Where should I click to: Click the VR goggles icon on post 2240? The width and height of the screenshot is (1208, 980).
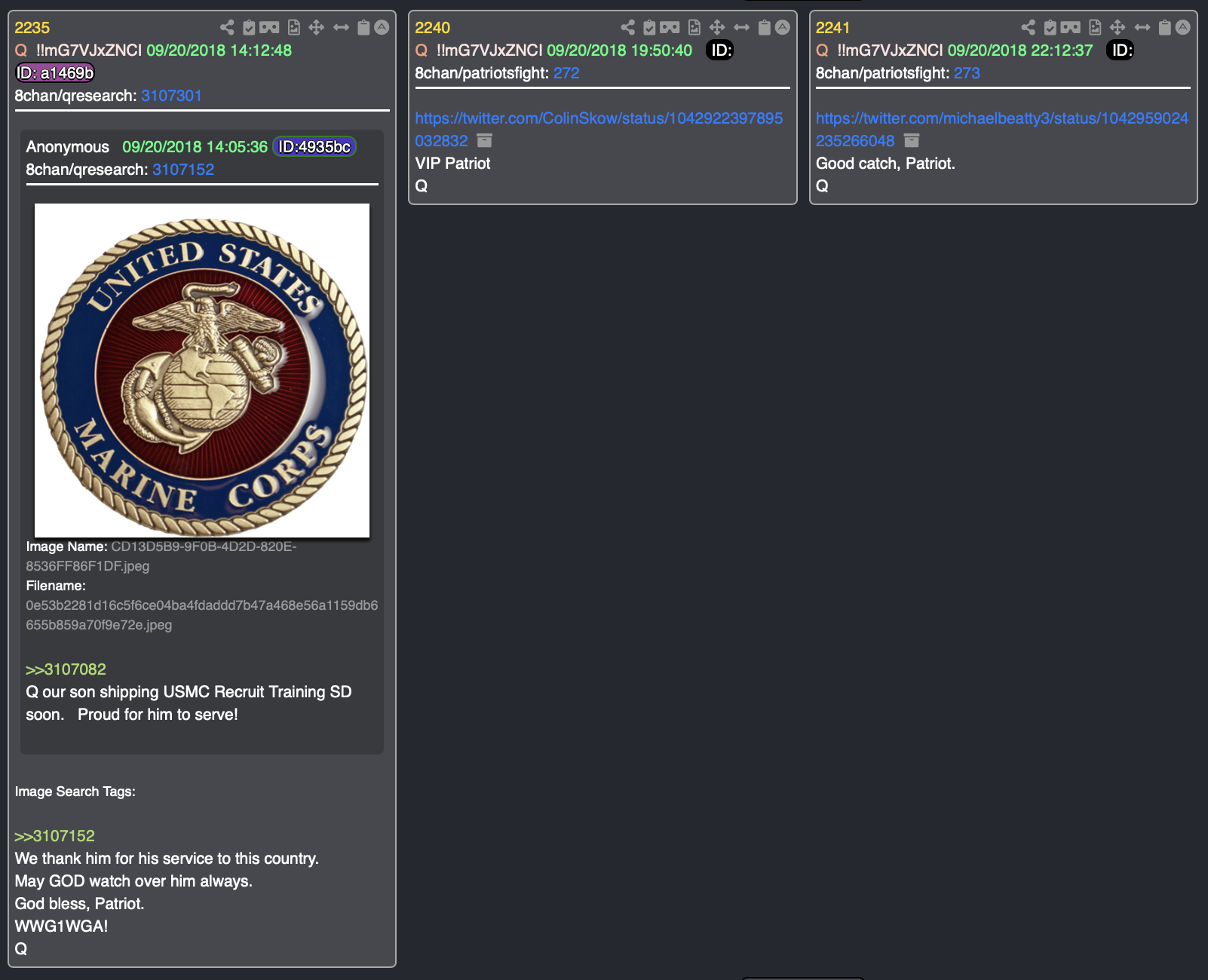tap(670, 28)
